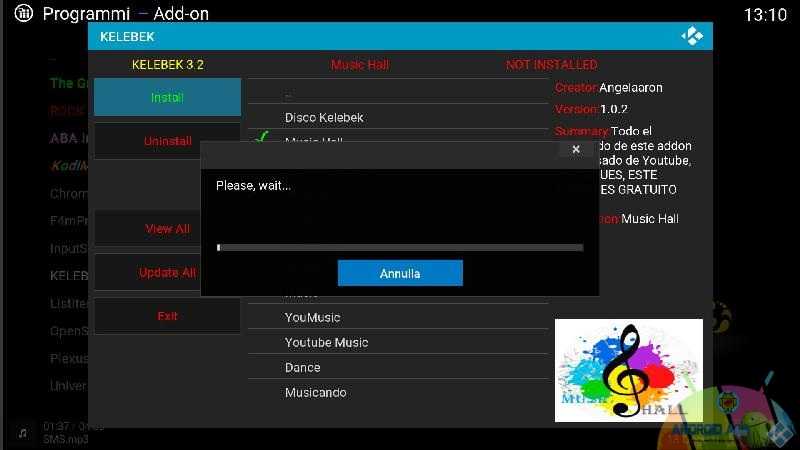Select Musicando entry in the list

click(x=398, y=392)
